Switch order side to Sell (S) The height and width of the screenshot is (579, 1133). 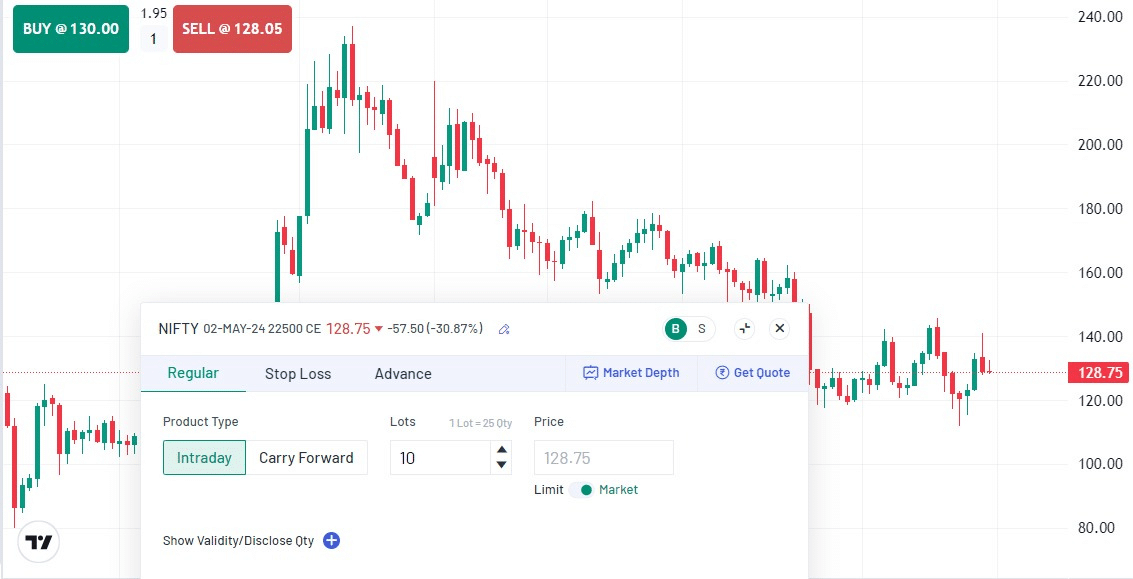[x=701, y=328]
